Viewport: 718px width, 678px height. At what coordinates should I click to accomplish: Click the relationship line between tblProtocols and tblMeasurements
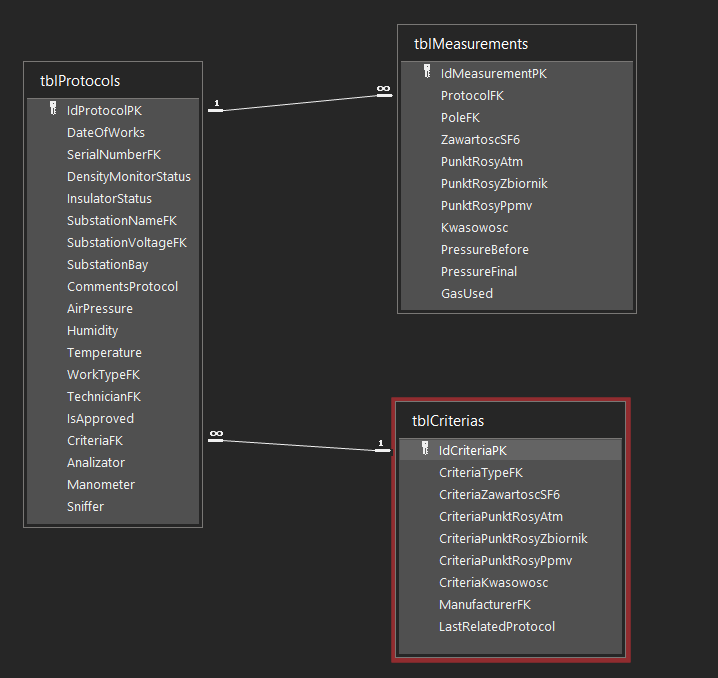point(300,103)
